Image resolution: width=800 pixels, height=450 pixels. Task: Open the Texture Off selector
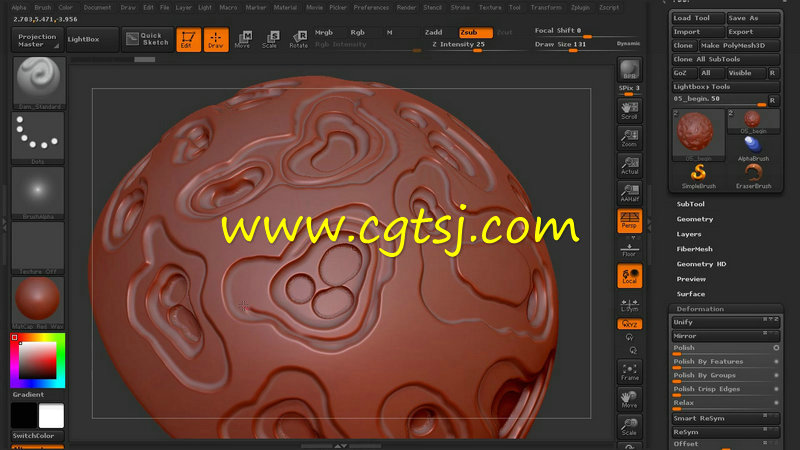click(38, 248)
